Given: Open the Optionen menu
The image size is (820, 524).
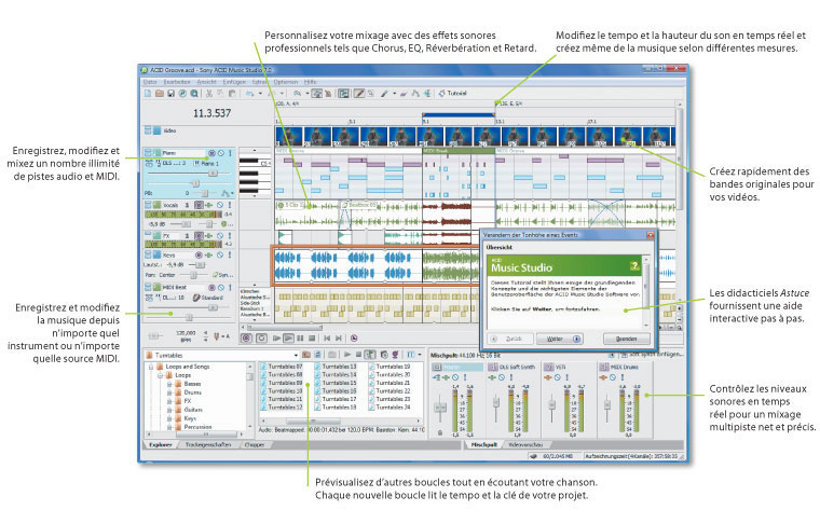Looking at the screenshot, I should pos(286,82).
